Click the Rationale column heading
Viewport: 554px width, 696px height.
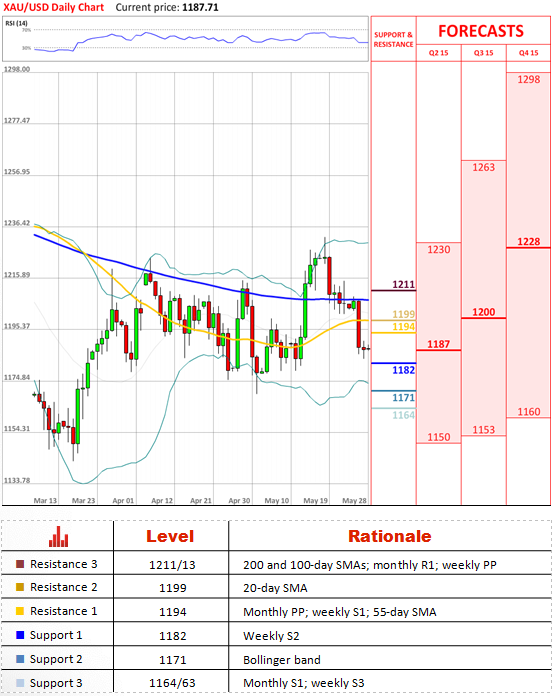point(390,536)
